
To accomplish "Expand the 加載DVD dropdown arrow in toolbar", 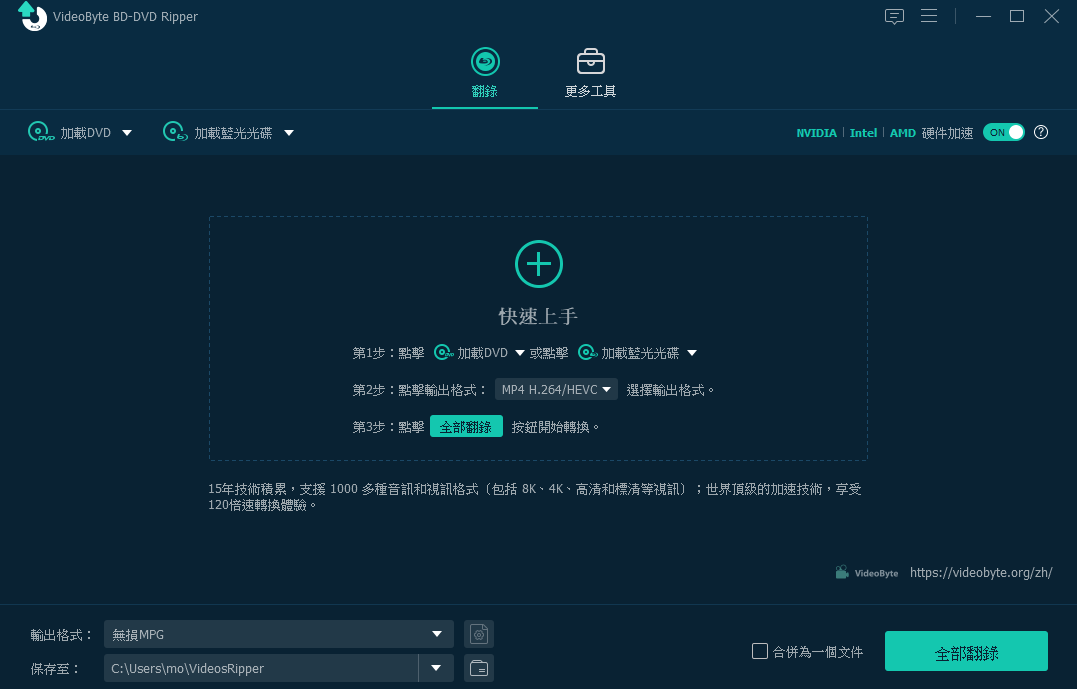I will pos(127,132).
